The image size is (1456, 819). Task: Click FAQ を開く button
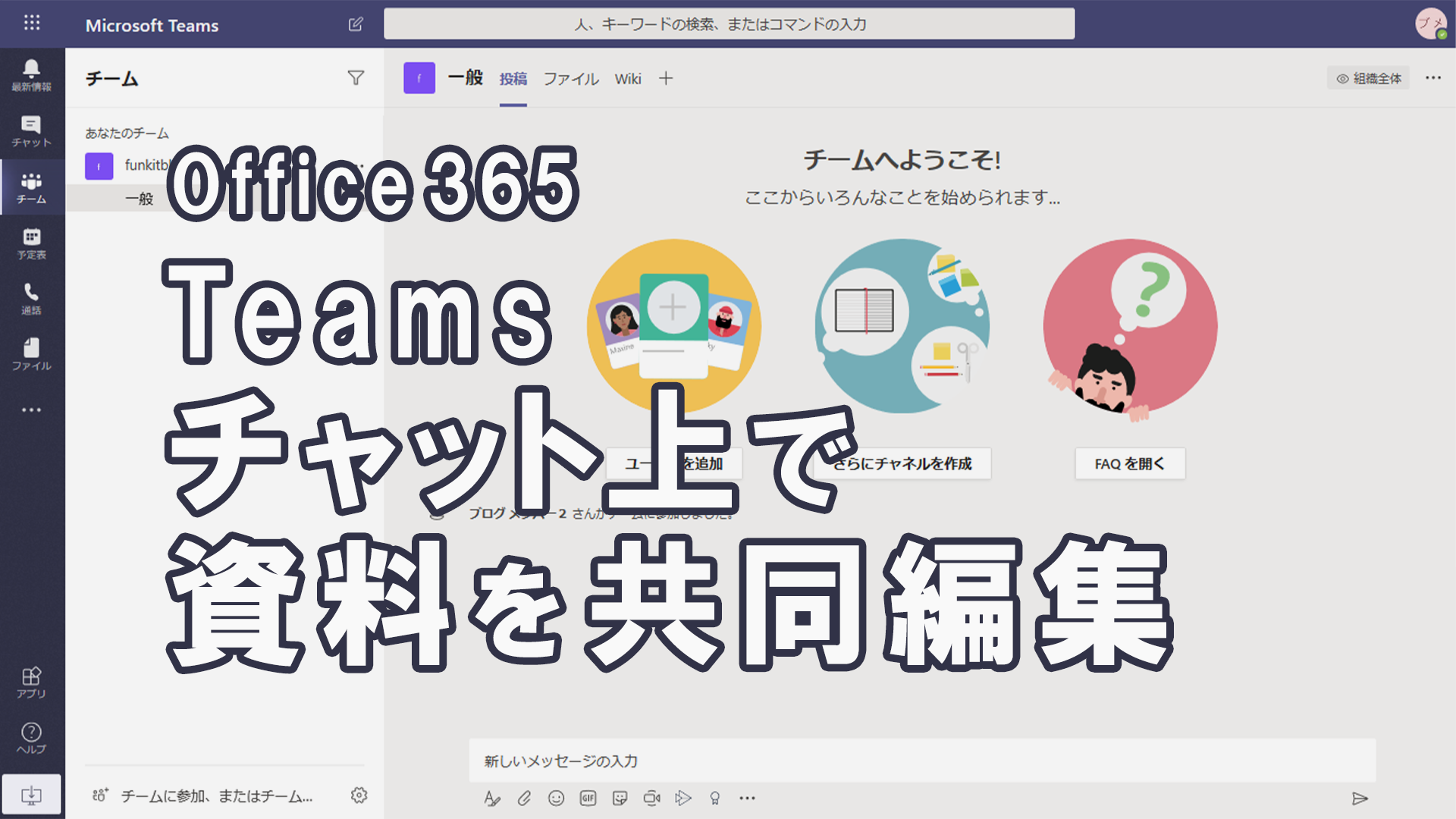click(1130, 463)
